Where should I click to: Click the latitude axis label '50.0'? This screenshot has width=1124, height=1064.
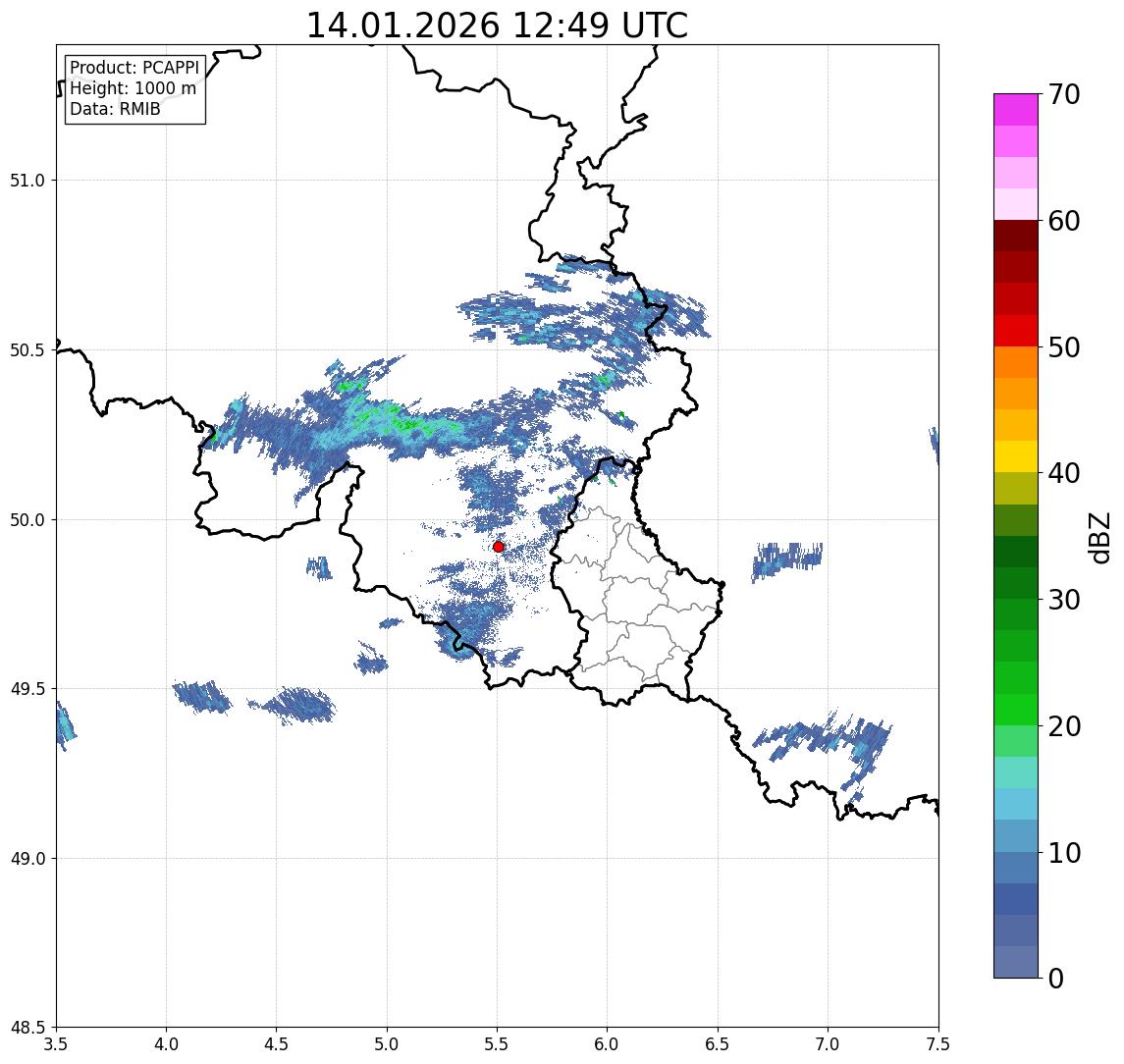coord(27,520)
